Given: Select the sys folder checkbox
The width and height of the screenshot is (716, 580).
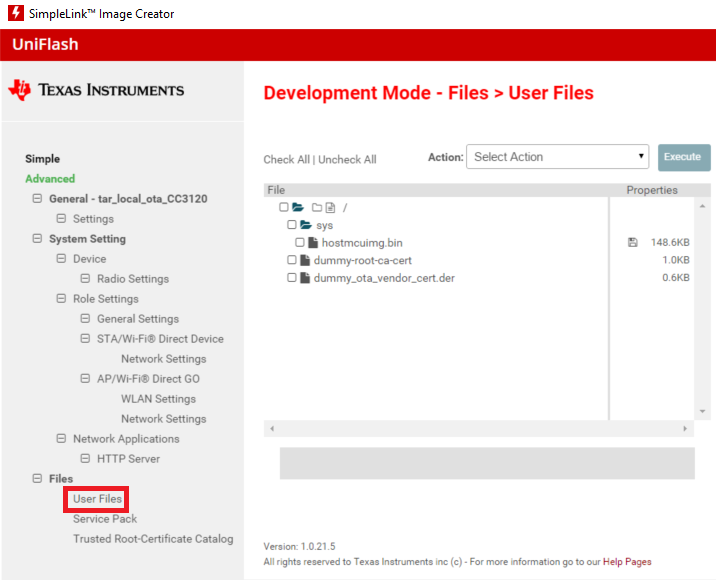Looking at the screenshot, I should coord(292,225).
